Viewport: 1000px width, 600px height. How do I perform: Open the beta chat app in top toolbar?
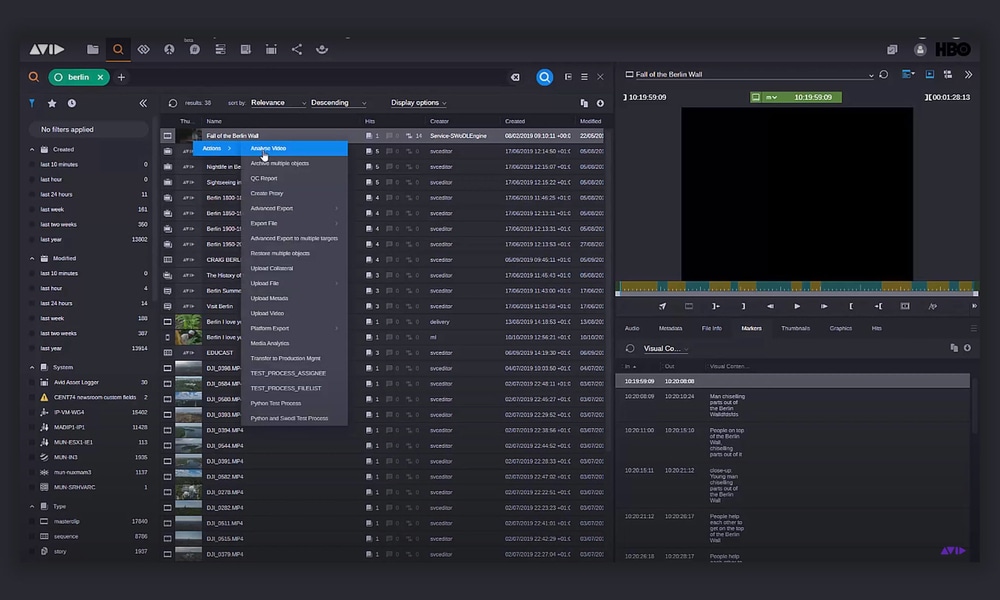click(x=195, y=49)
